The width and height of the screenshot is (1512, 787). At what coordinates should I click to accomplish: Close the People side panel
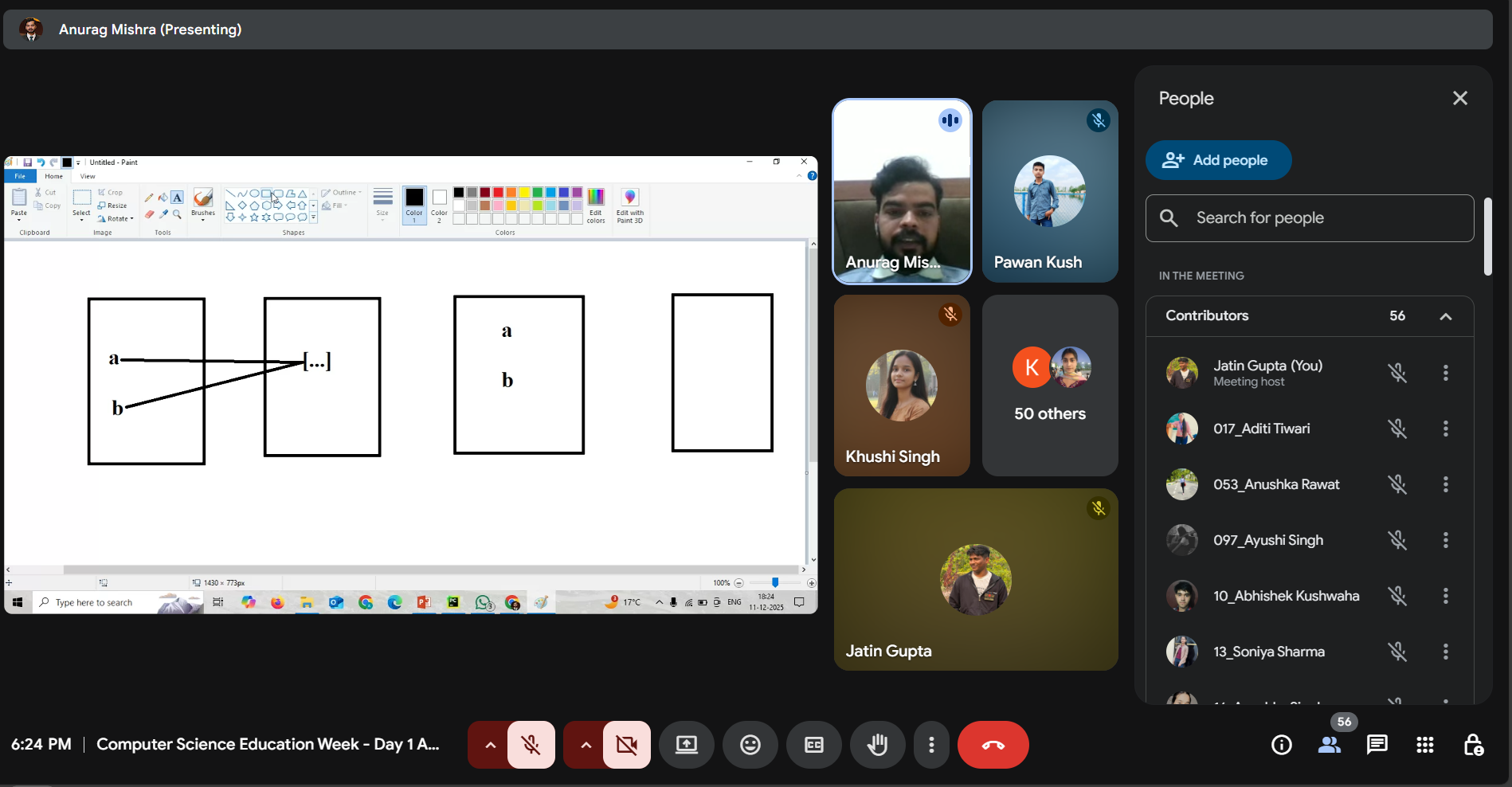[x=1459, y=98]
